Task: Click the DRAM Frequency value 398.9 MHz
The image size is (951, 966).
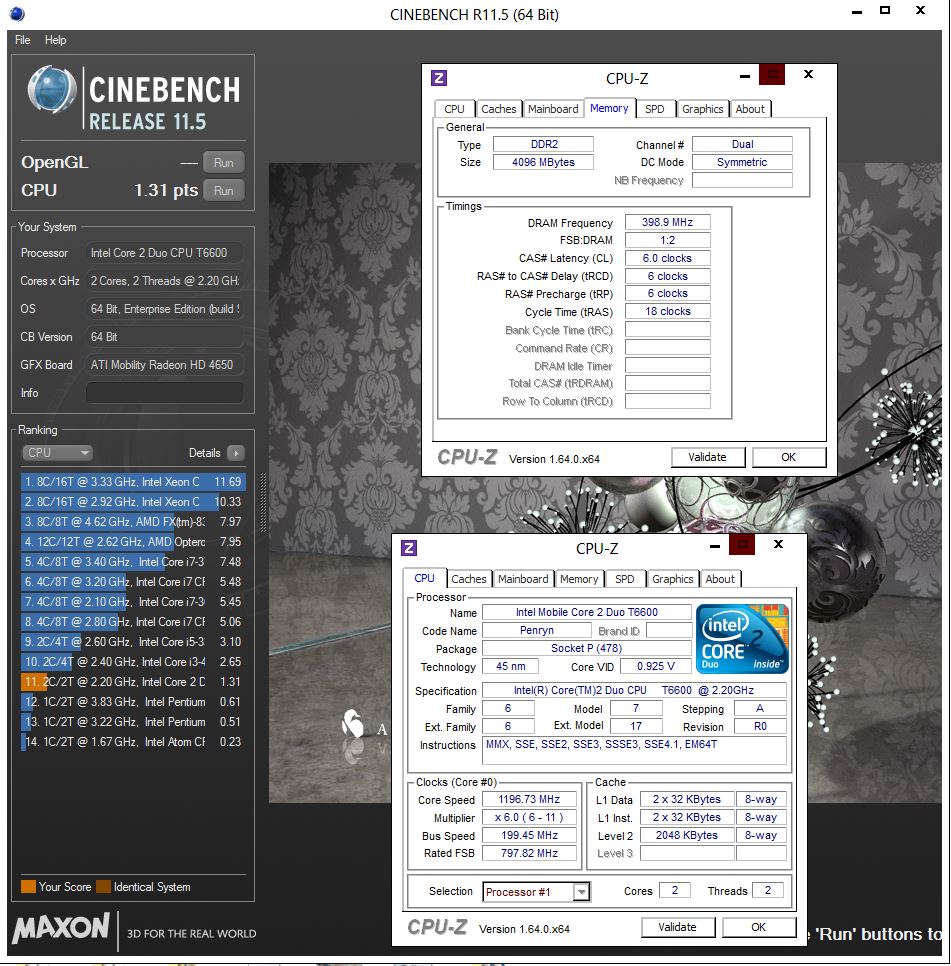Action: coord(668,222)
